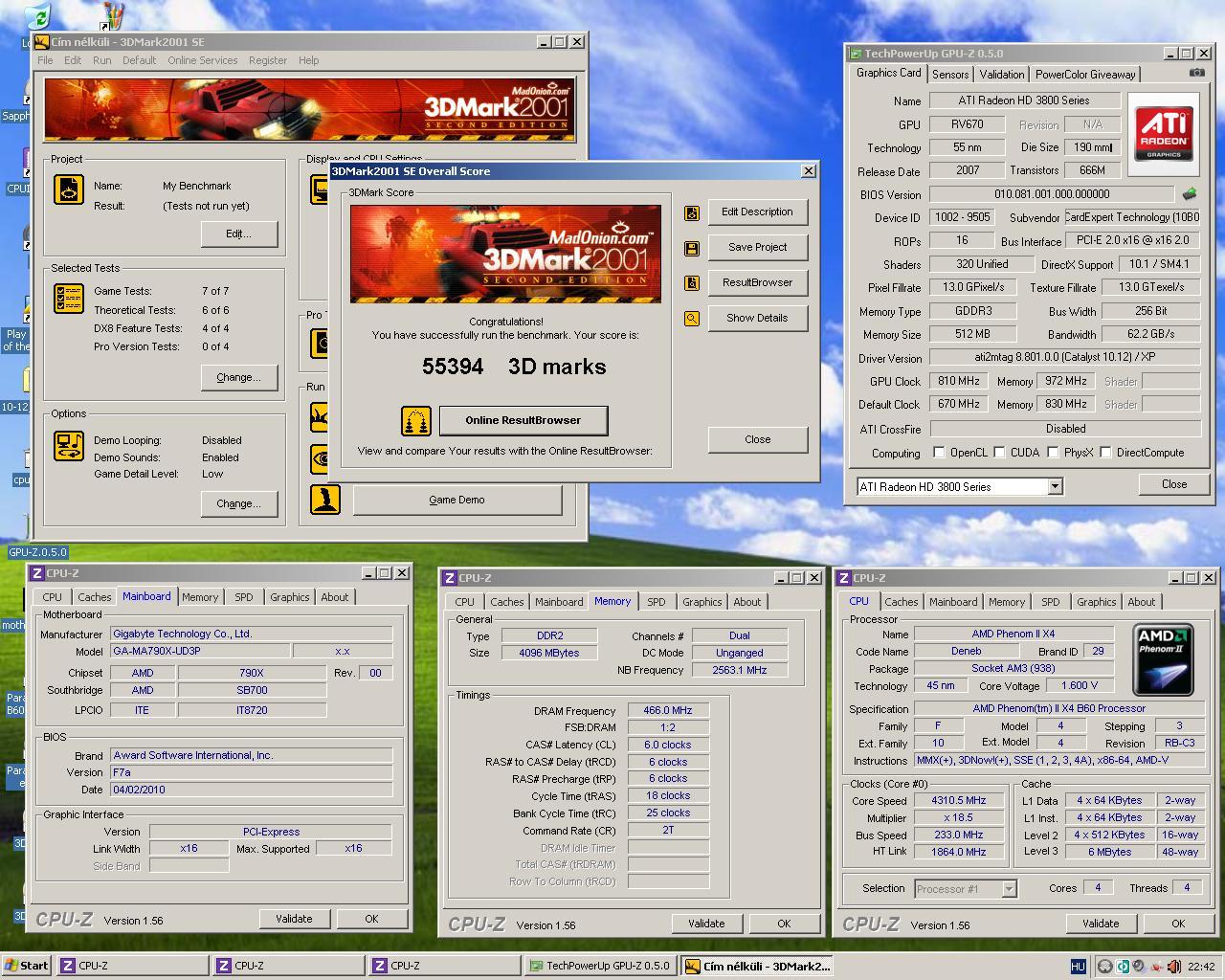Select Graphics tab in CPU tab CPU-Z window
The image size is (1225, 980).
1096,603
